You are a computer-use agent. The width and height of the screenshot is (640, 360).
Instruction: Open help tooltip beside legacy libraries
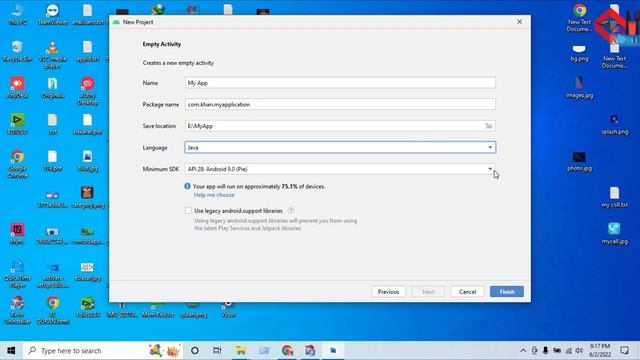pyautogui.click(x=291, y=211)
